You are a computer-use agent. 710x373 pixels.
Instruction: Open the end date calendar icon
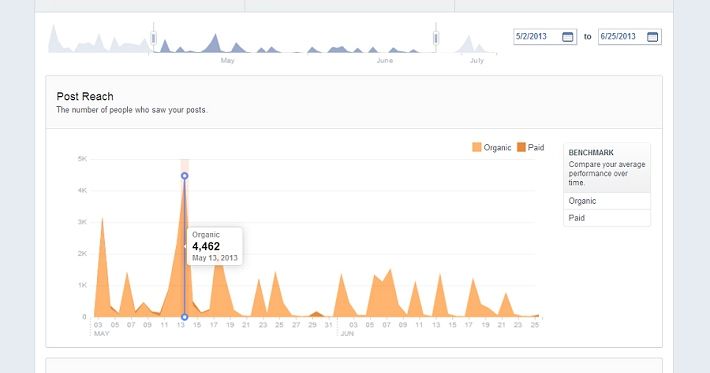coord(652,37)
